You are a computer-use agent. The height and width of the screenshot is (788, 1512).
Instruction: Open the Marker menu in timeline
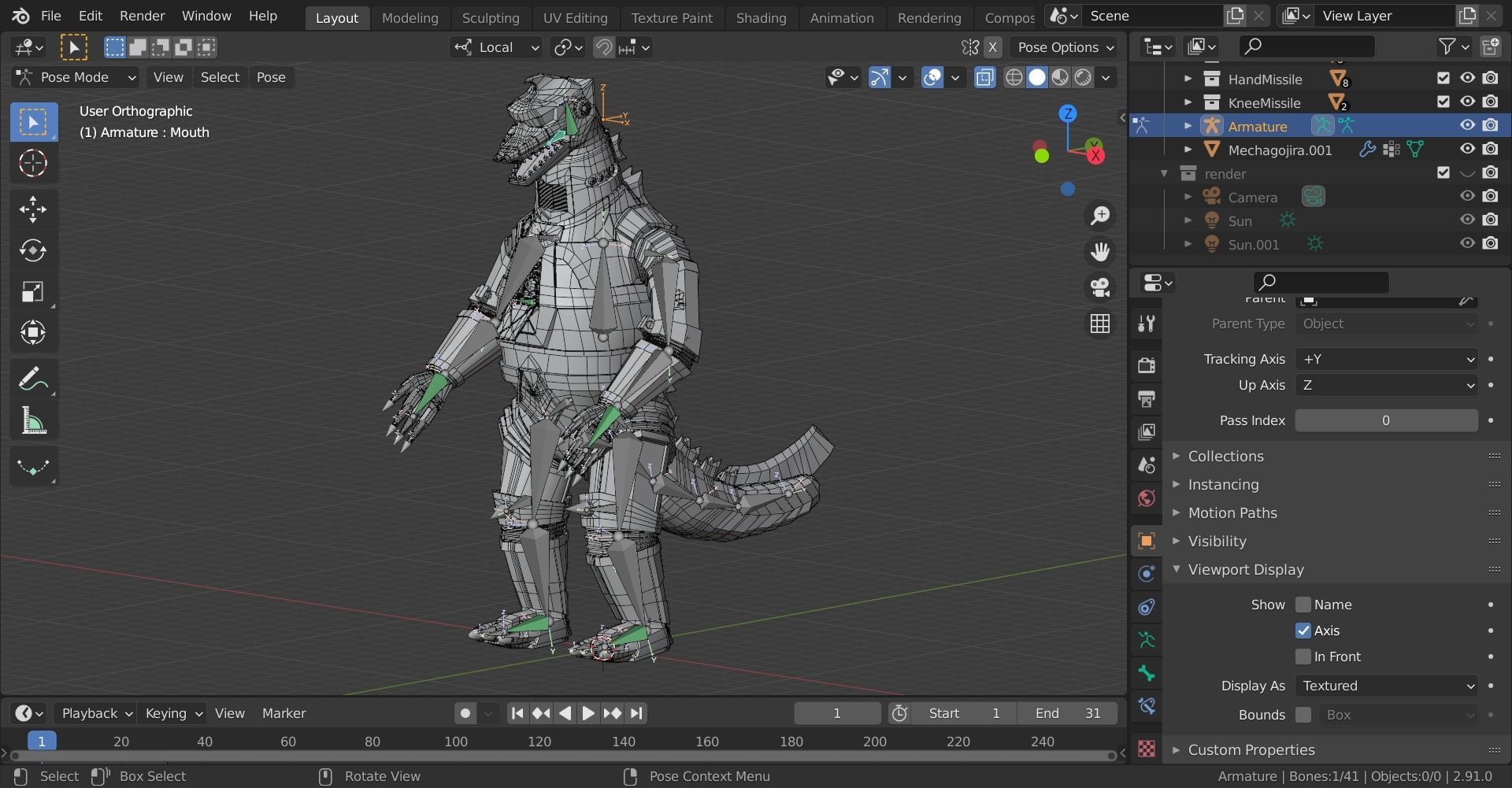[283, 713]
